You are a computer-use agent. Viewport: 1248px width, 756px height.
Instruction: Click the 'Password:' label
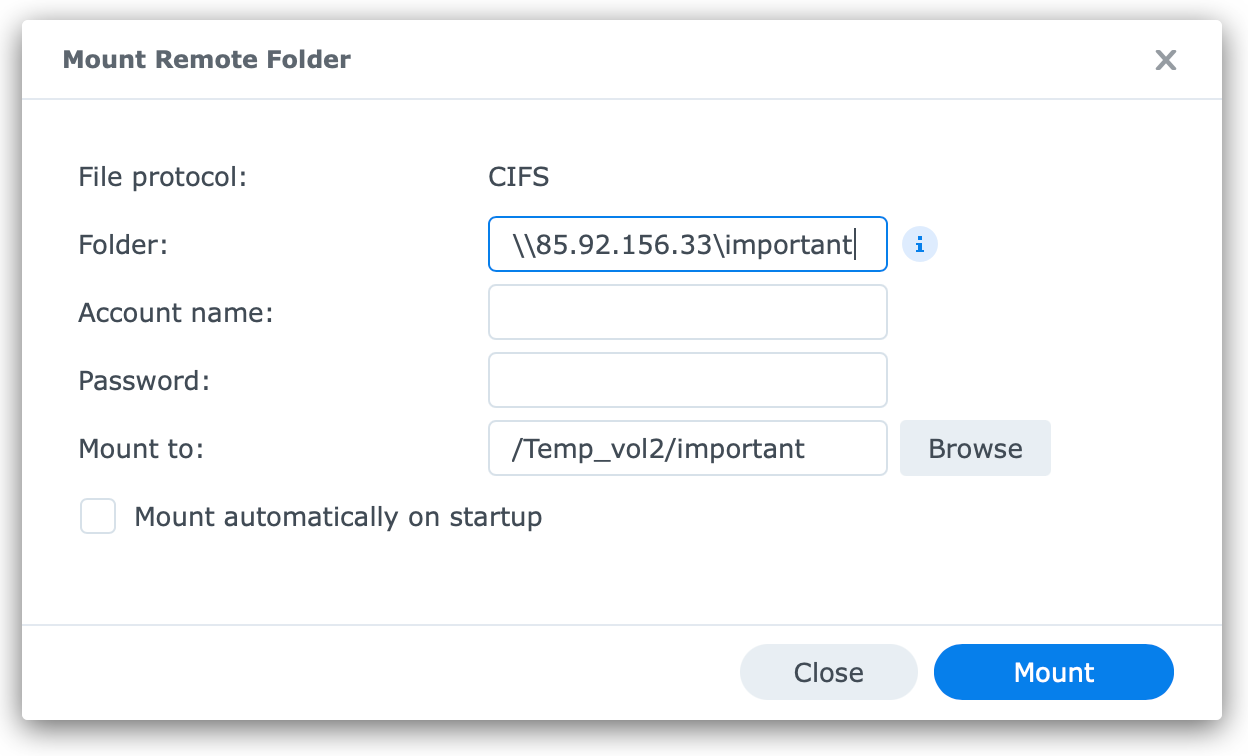click(144, 381)
